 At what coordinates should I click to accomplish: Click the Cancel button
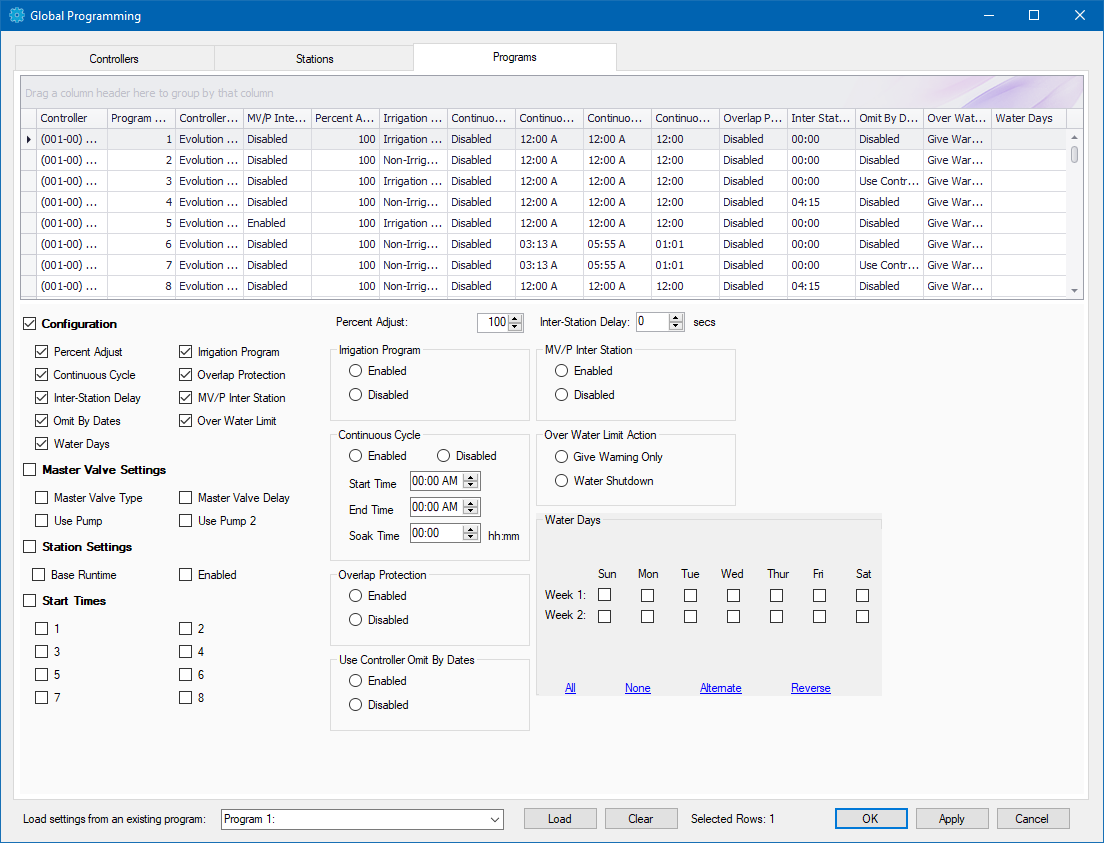pyautogui.click(x=1032, y=818)
